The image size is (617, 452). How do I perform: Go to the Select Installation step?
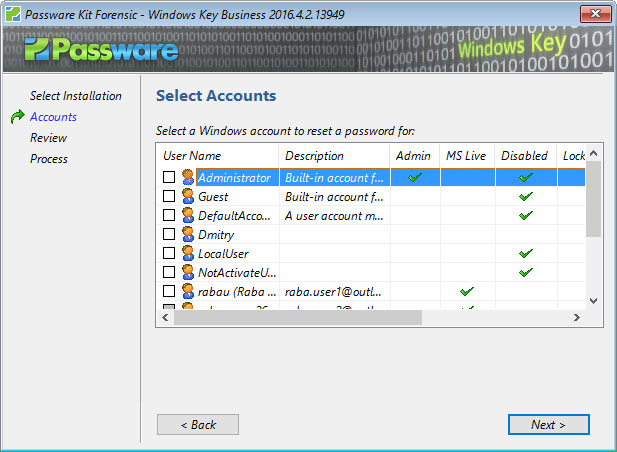(76, 96)
